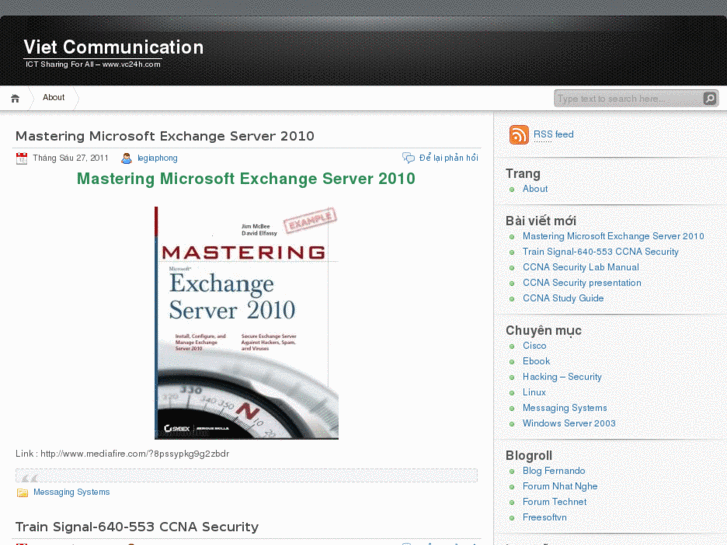This screenshot has width=727, height=545.
Task: Visit Freesoftvn blogroll link
Action: tap(544, 517)
